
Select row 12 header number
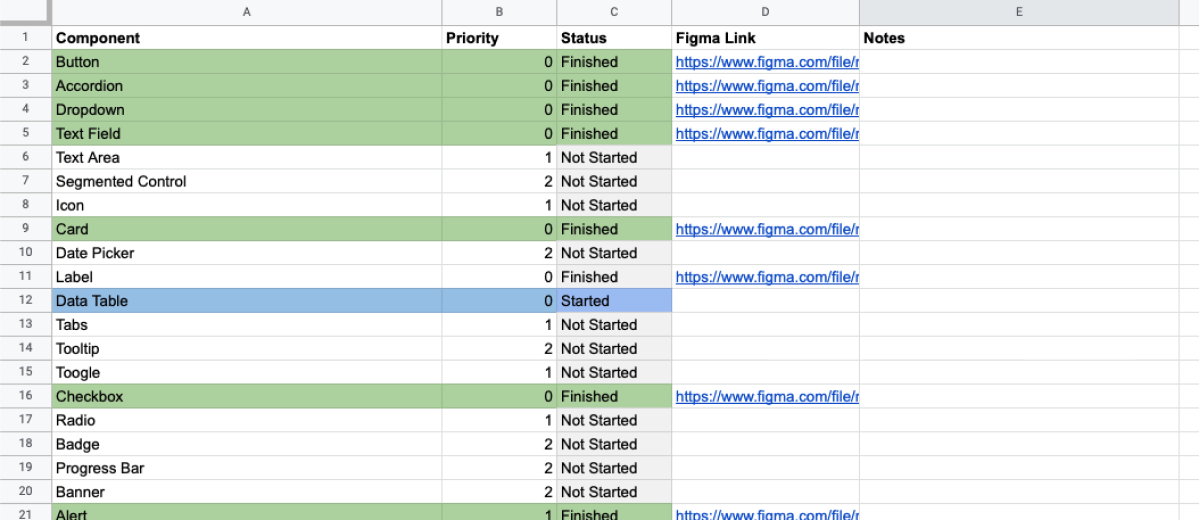coord(25,301)
